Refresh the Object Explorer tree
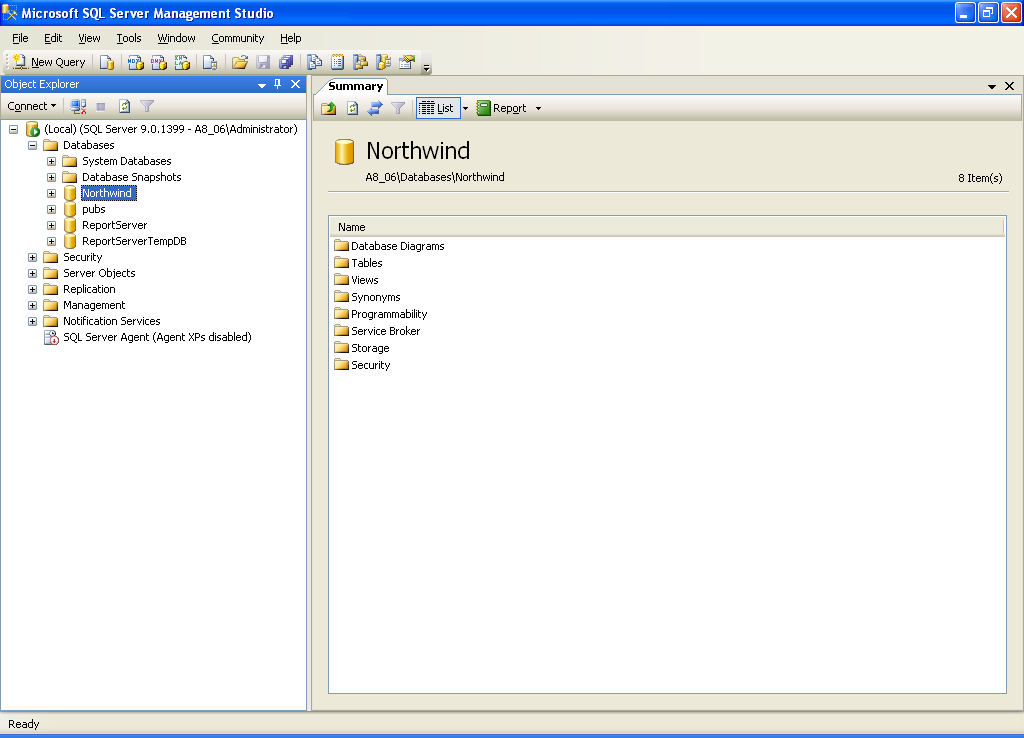This screenshot has width=1024, height=738. (122, 106)
